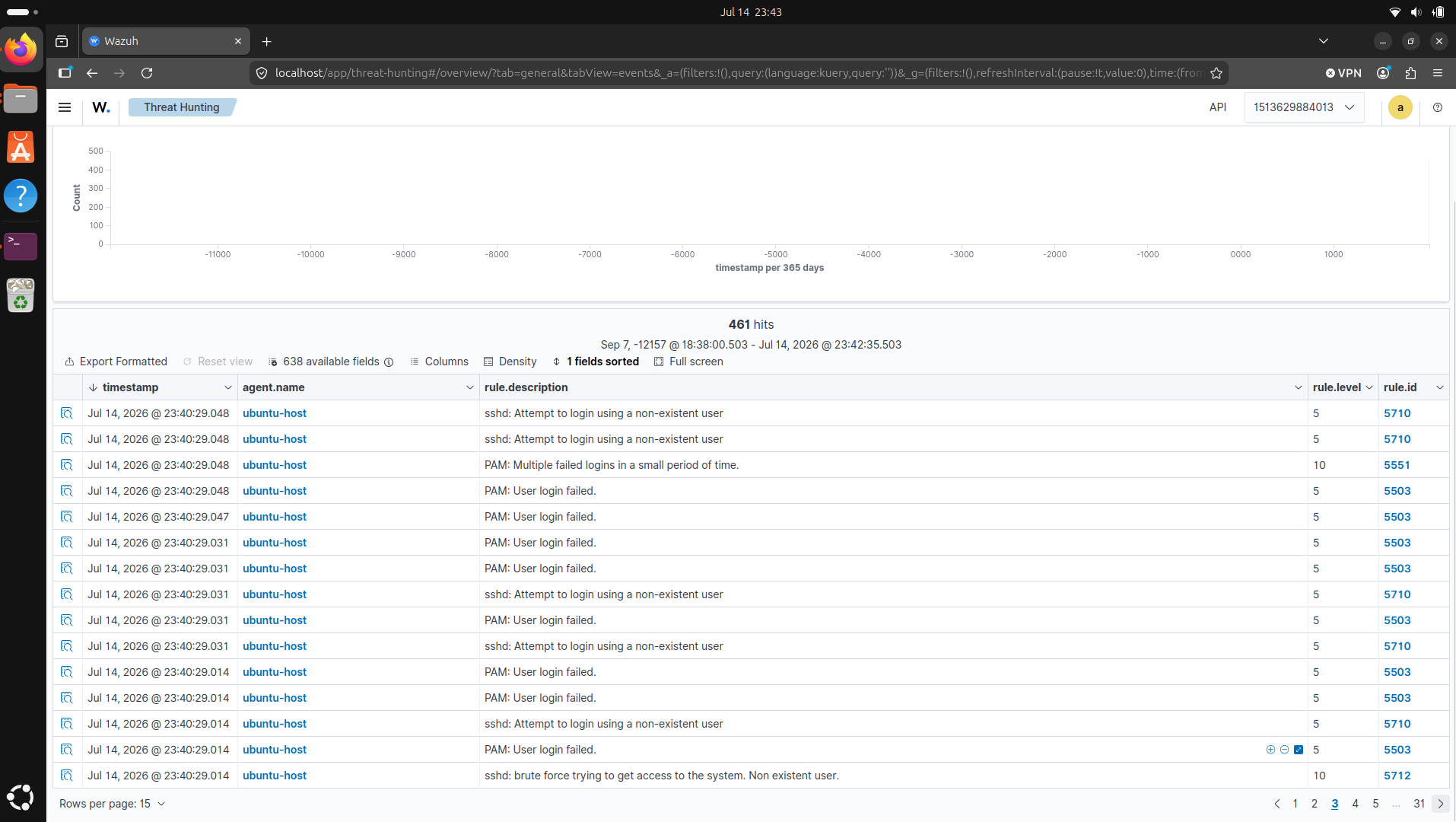List all tabs dropdown in Firefox

(x=1323, y=41)
